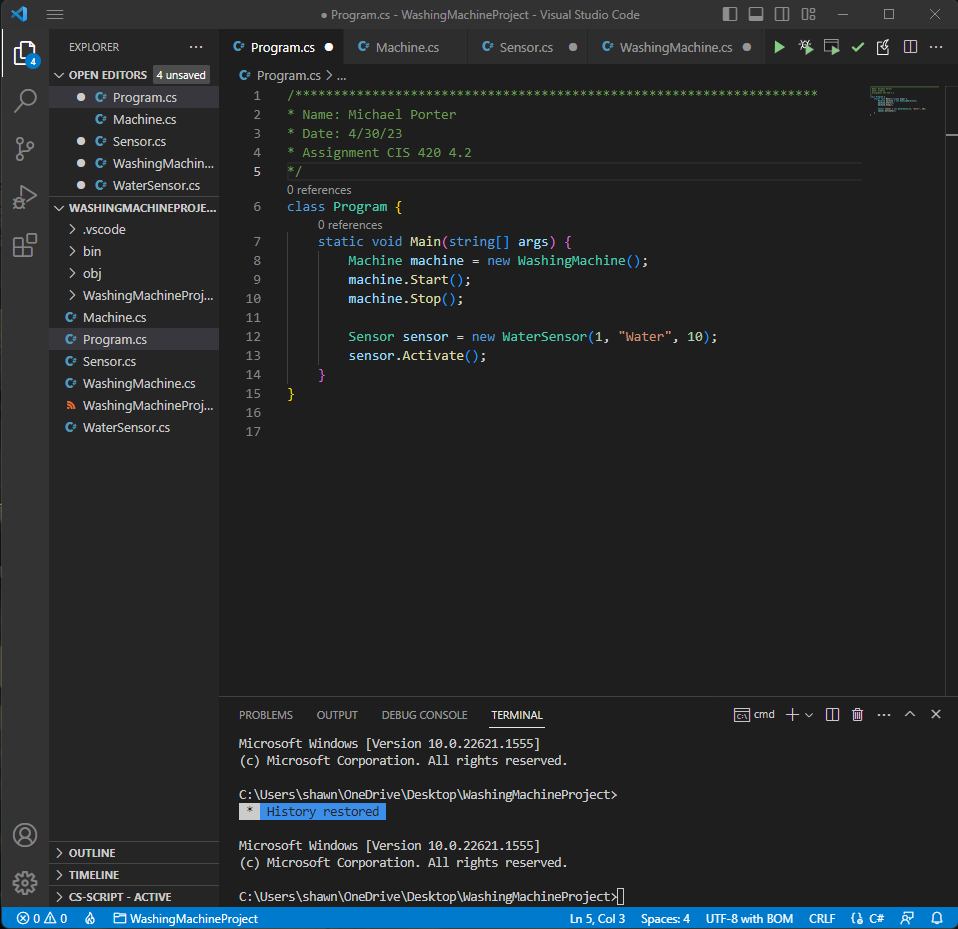Toggle secondary side bar layout button
The width and height of the screenshot is (958, 929).
781,15
